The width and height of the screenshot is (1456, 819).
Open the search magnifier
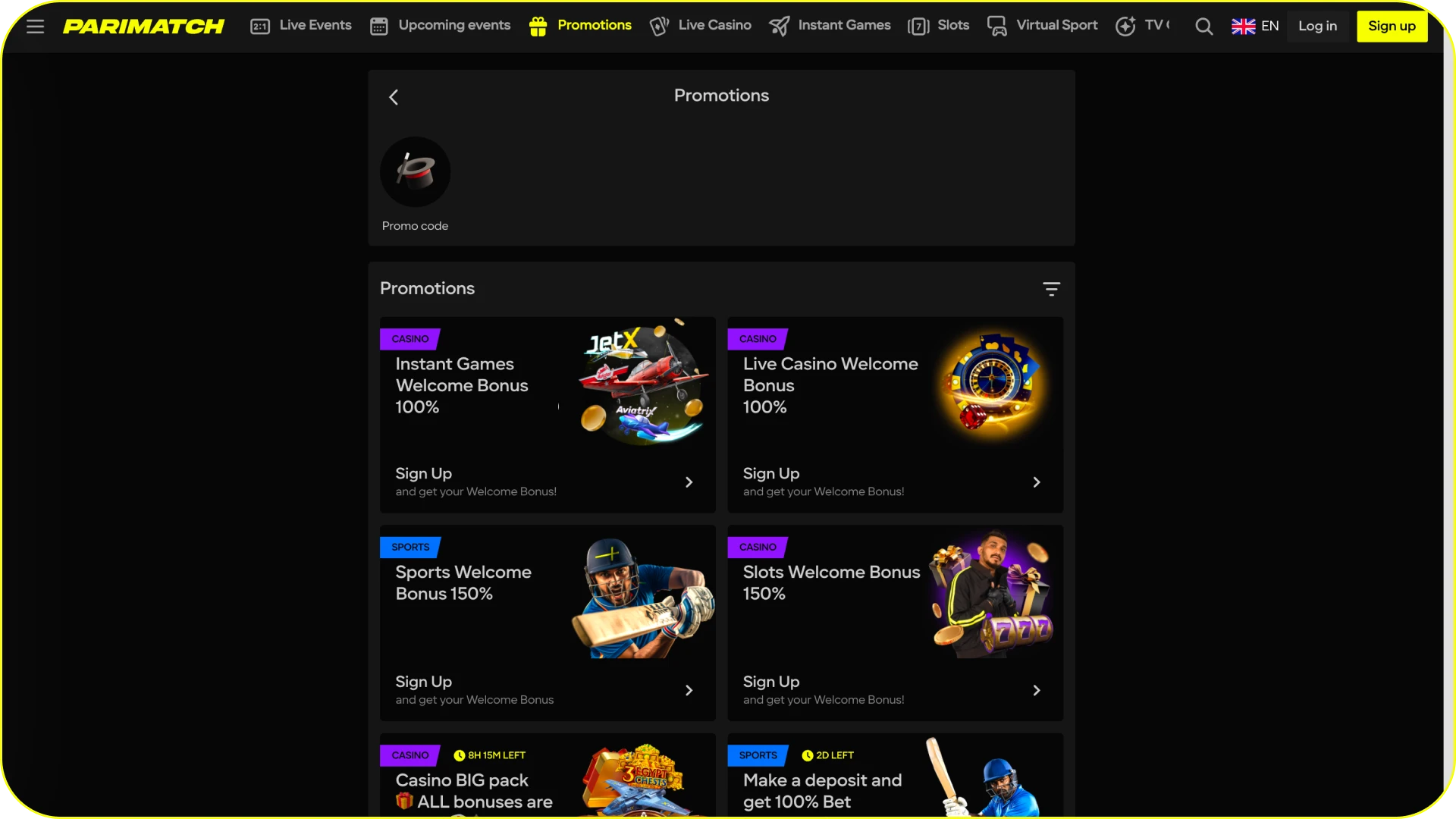tap(1203, 27)
